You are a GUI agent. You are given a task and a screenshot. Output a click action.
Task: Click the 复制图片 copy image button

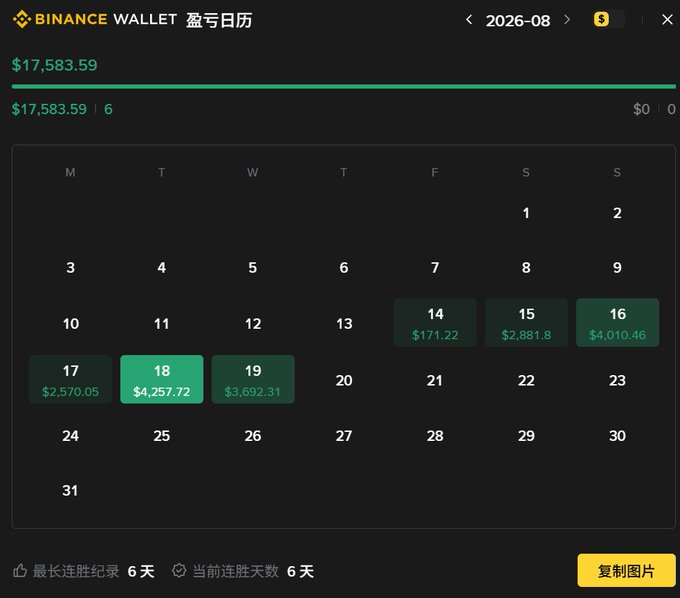[x=626, y=570]
